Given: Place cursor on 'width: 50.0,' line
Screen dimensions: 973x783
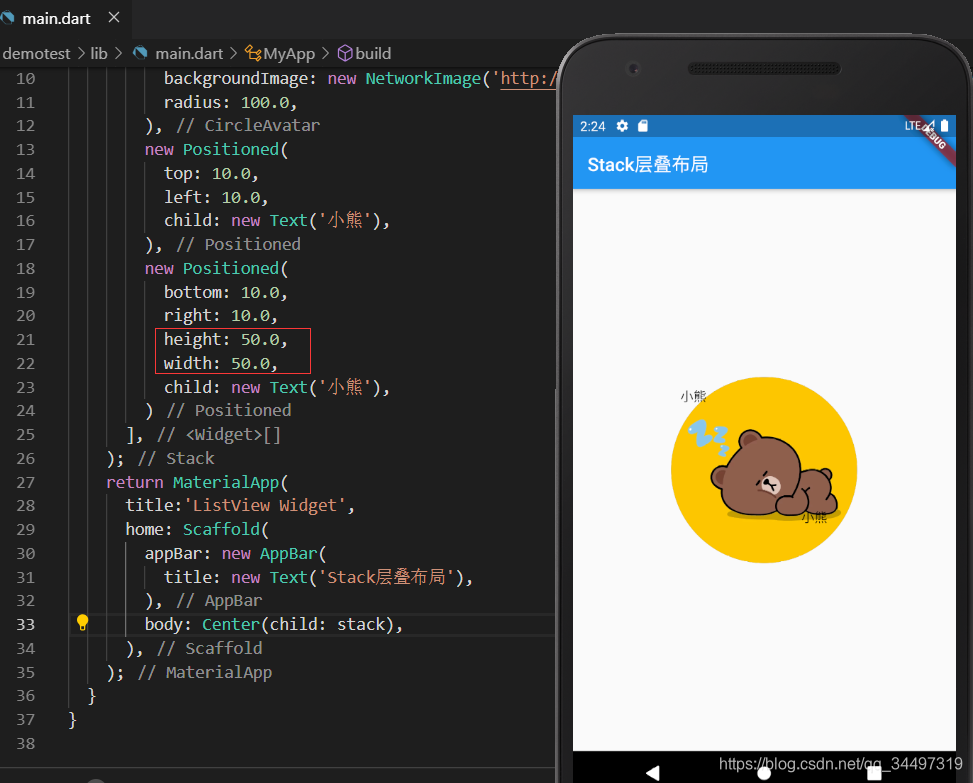Looking at the screenshot, I should (x=220, y=364).
